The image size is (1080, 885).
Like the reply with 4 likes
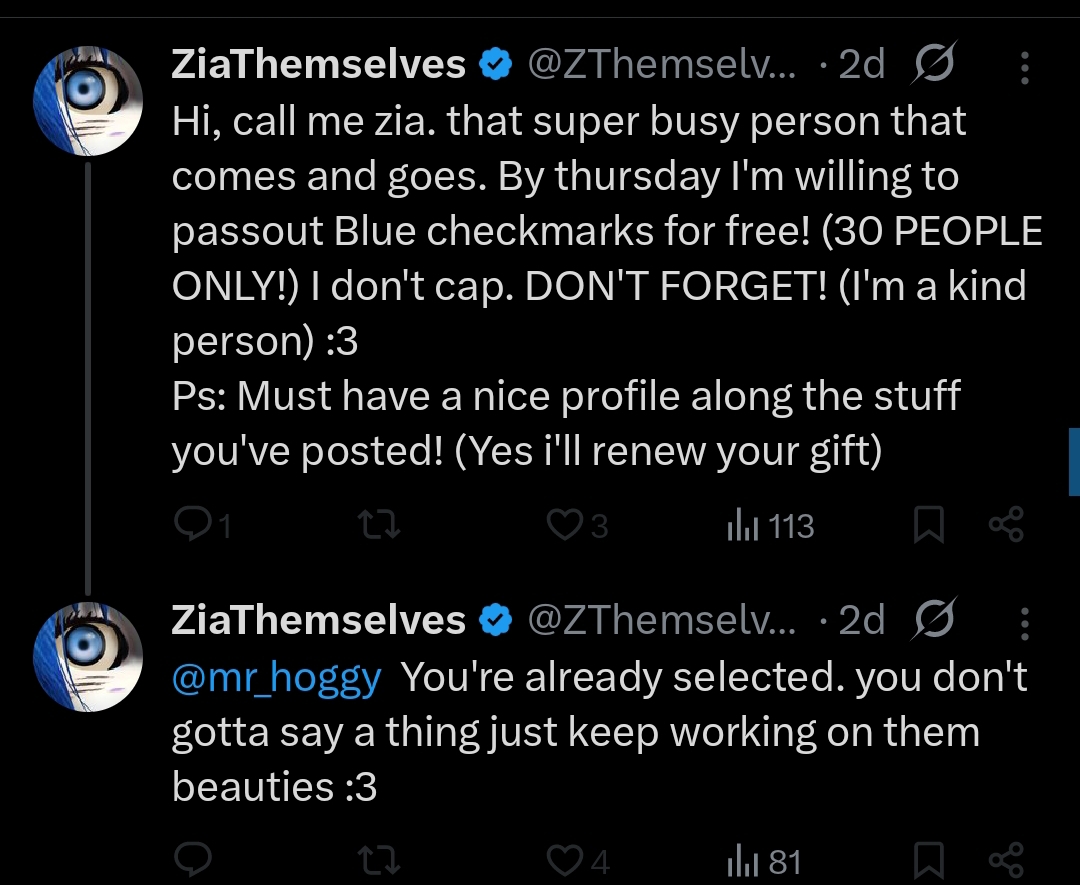tap(565, 860)
